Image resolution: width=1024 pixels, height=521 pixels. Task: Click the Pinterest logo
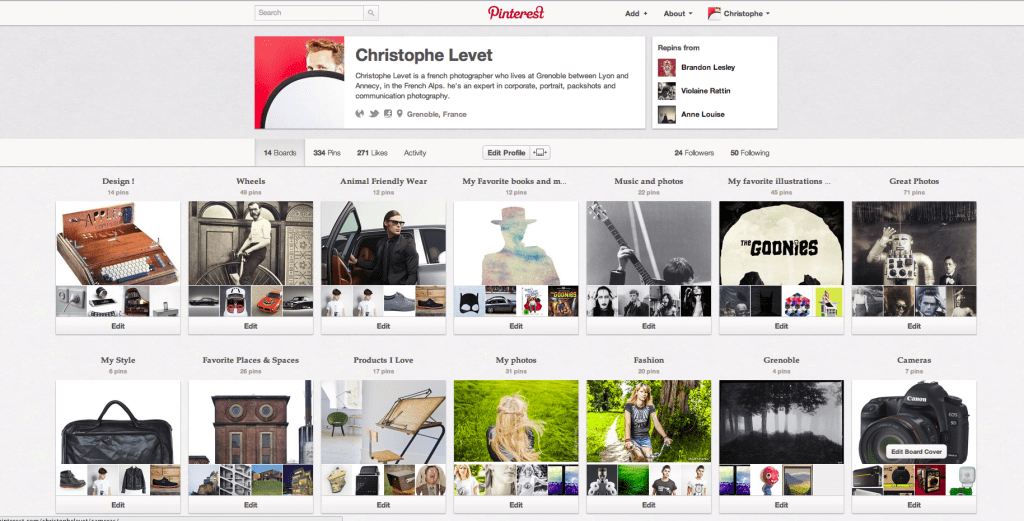point(516,12)
